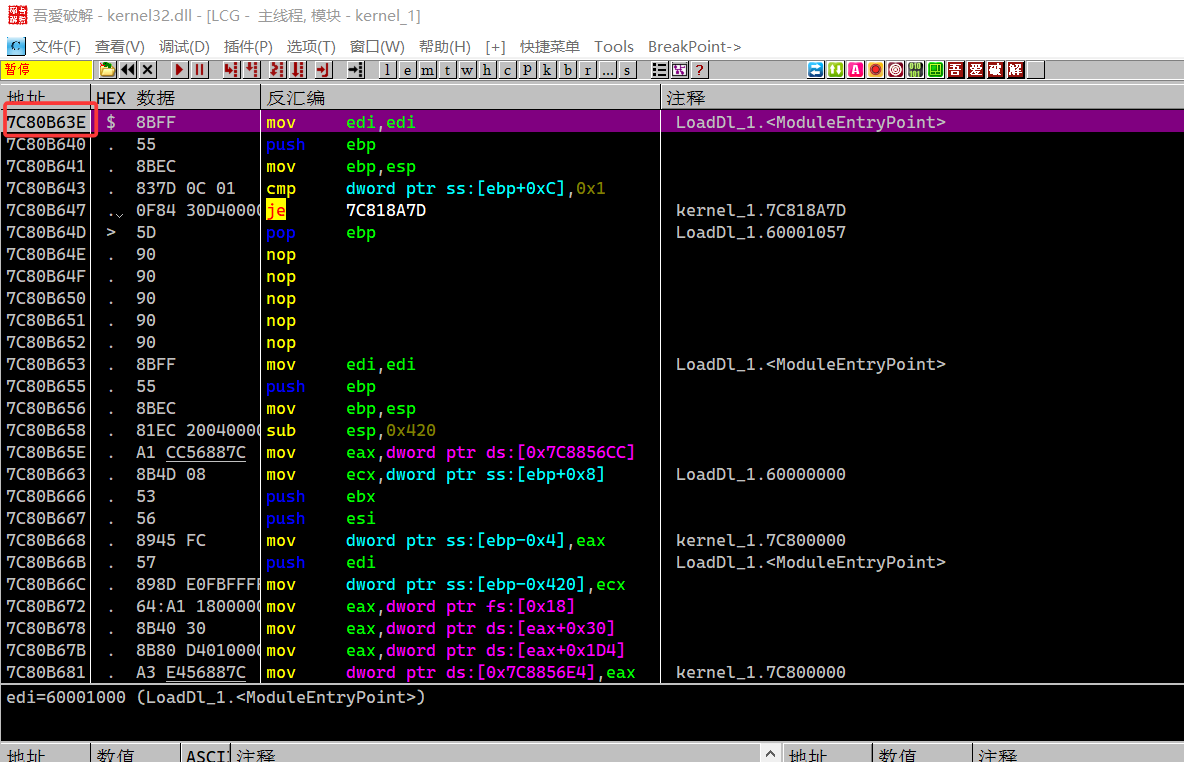
Task: Pause execution with the red pause icon
Action: [200, 70]
